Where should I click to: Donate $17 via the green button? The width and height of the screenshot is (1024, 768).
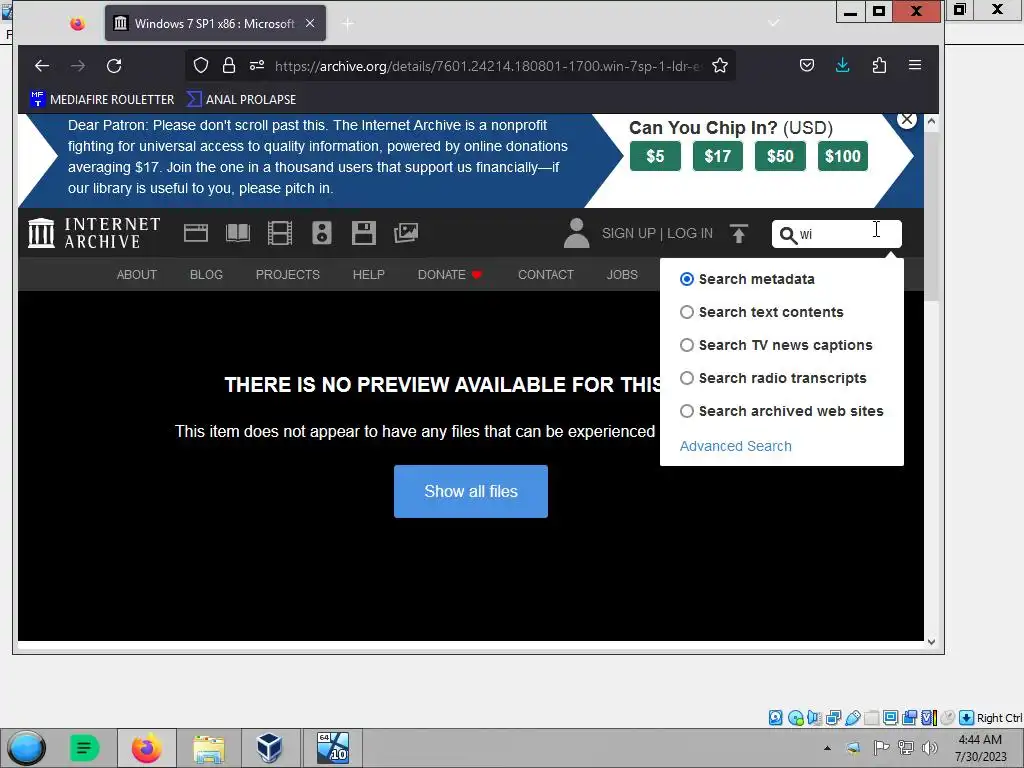tap(717, 156)
